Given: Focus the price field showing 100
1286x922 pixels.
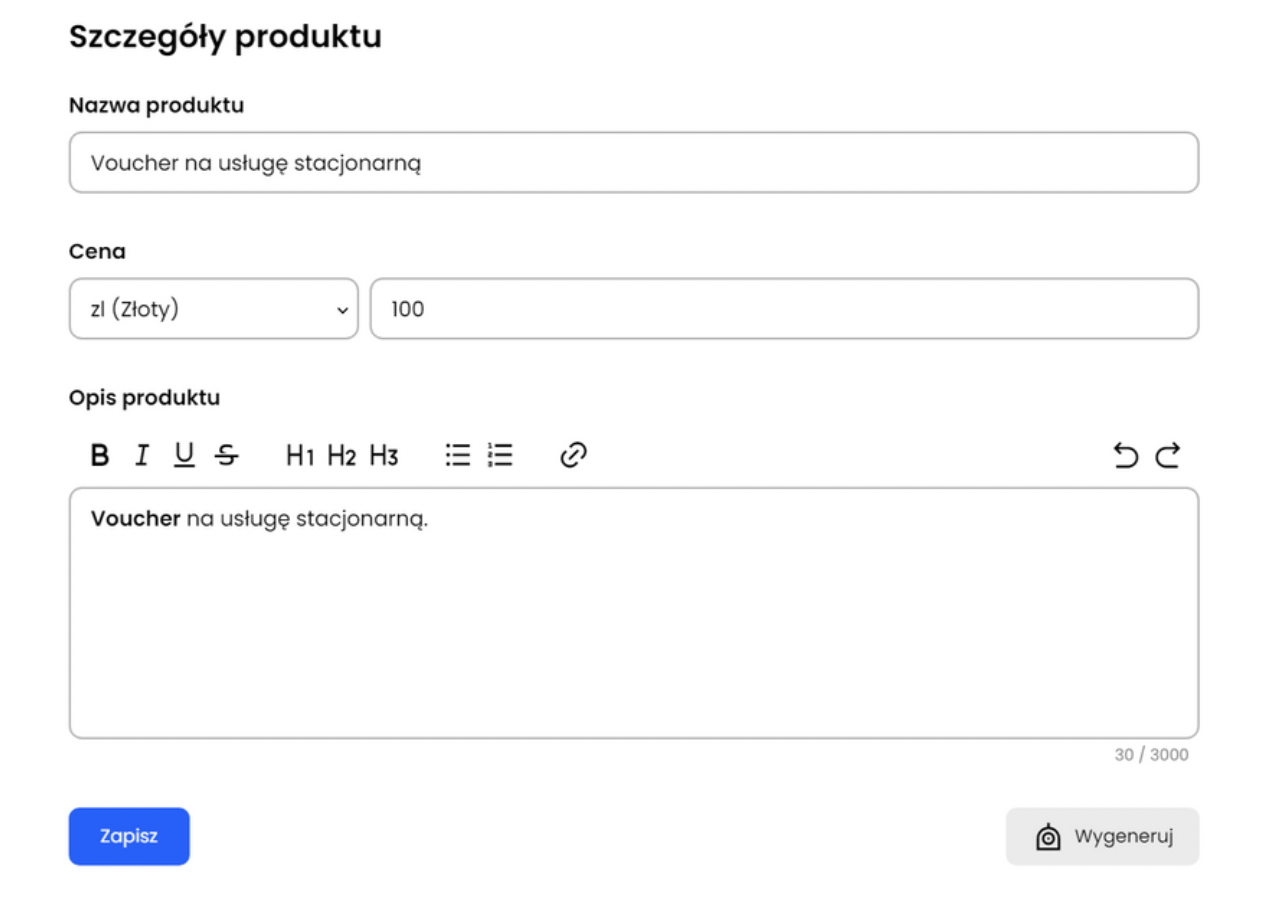Looking at the screenshot, I should coord(784,309).
